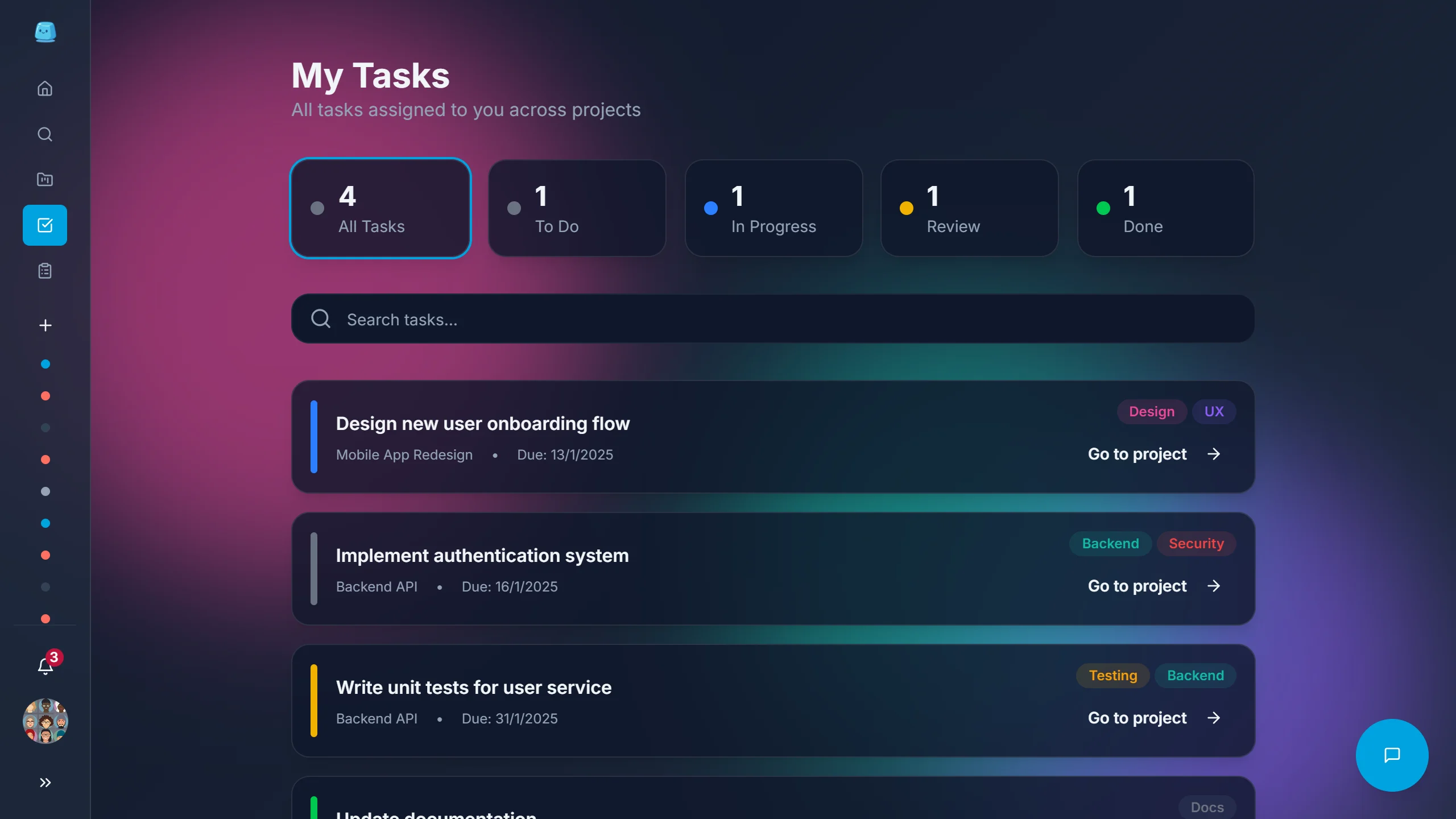Expand the sidebar with double-chevron
Viewport: 1456px width, 819px height.
[x=45, y=783]
